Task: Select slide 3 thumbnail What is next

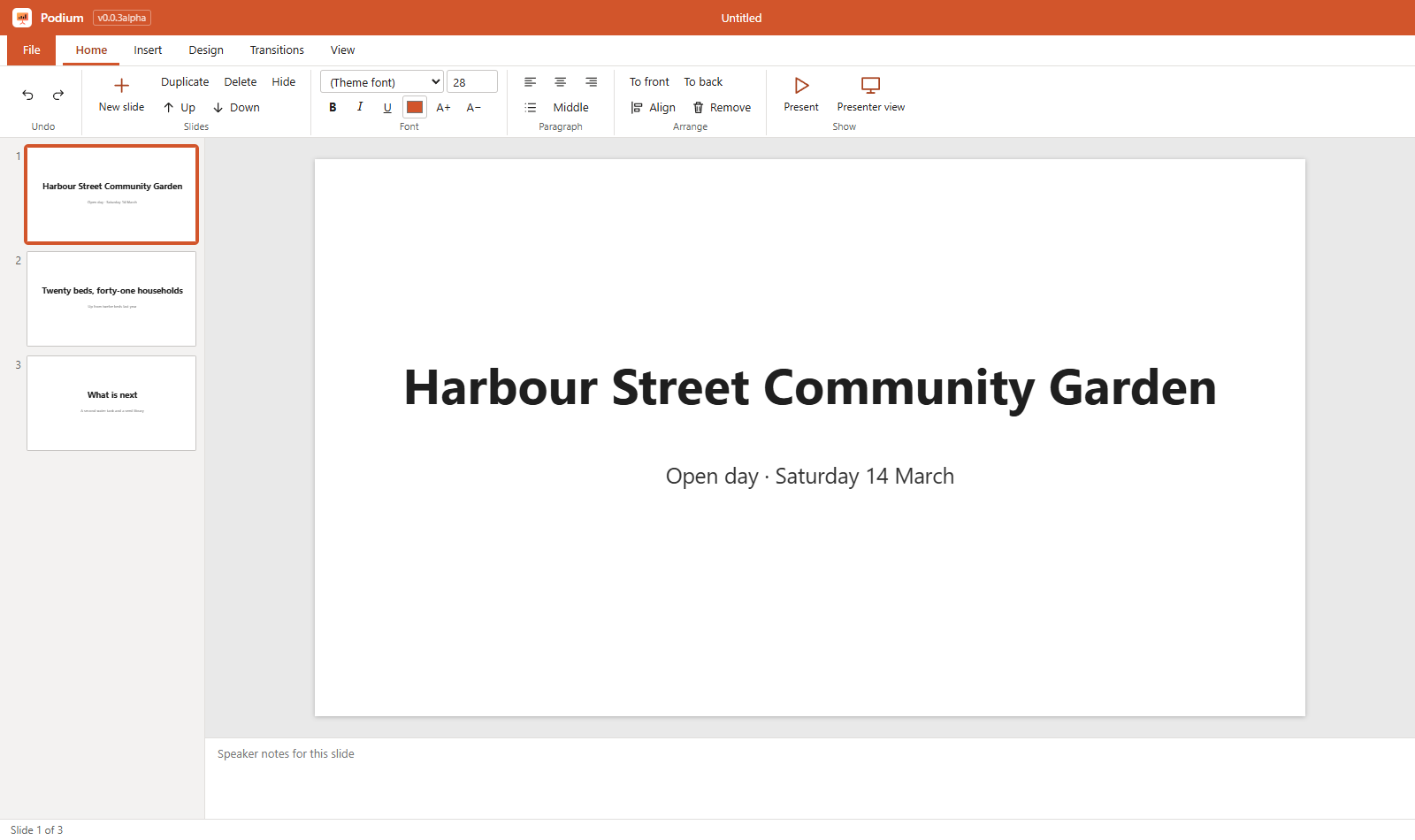Action: (x=111, y=403)
